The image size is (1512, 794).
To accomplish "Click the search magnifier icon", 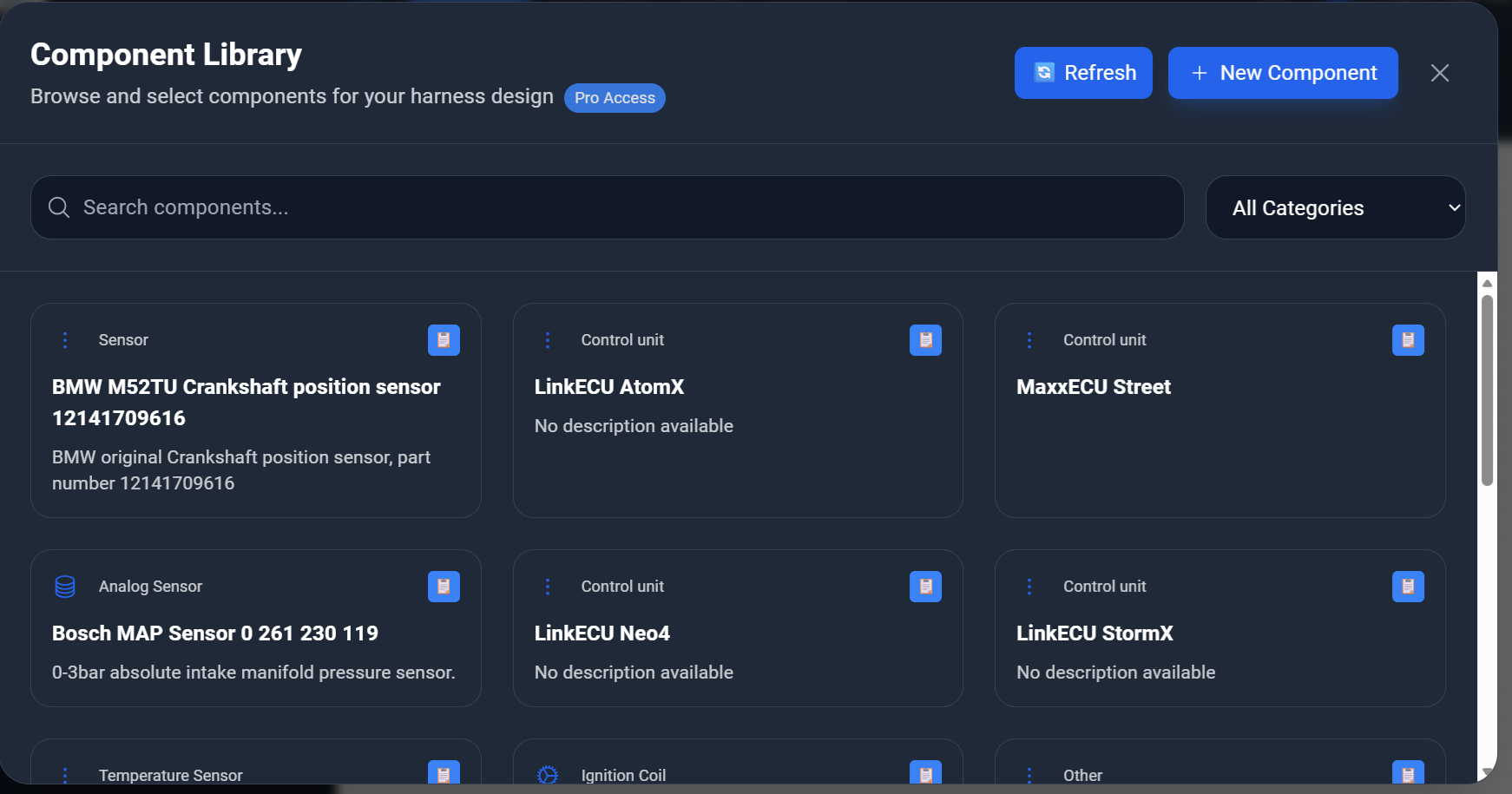I will click(59, 207).
